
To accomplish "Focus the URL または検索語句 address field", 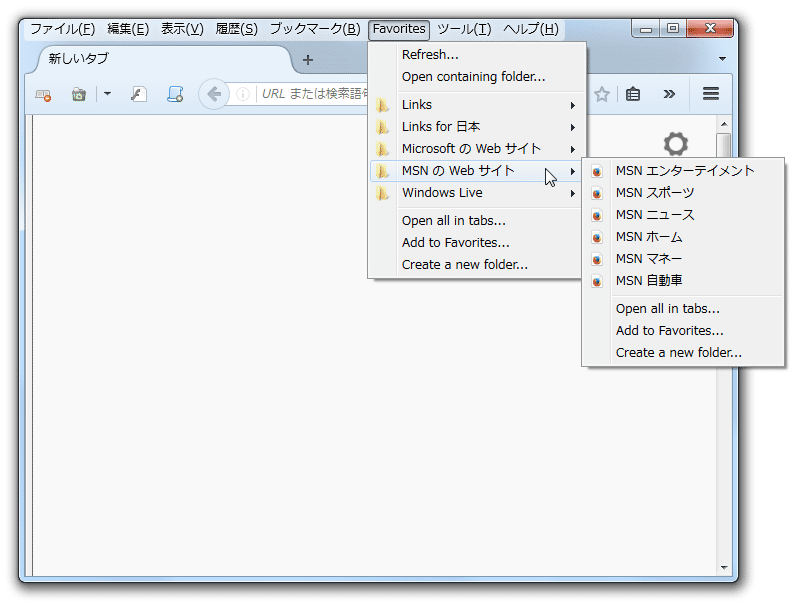I will [315, 94].
